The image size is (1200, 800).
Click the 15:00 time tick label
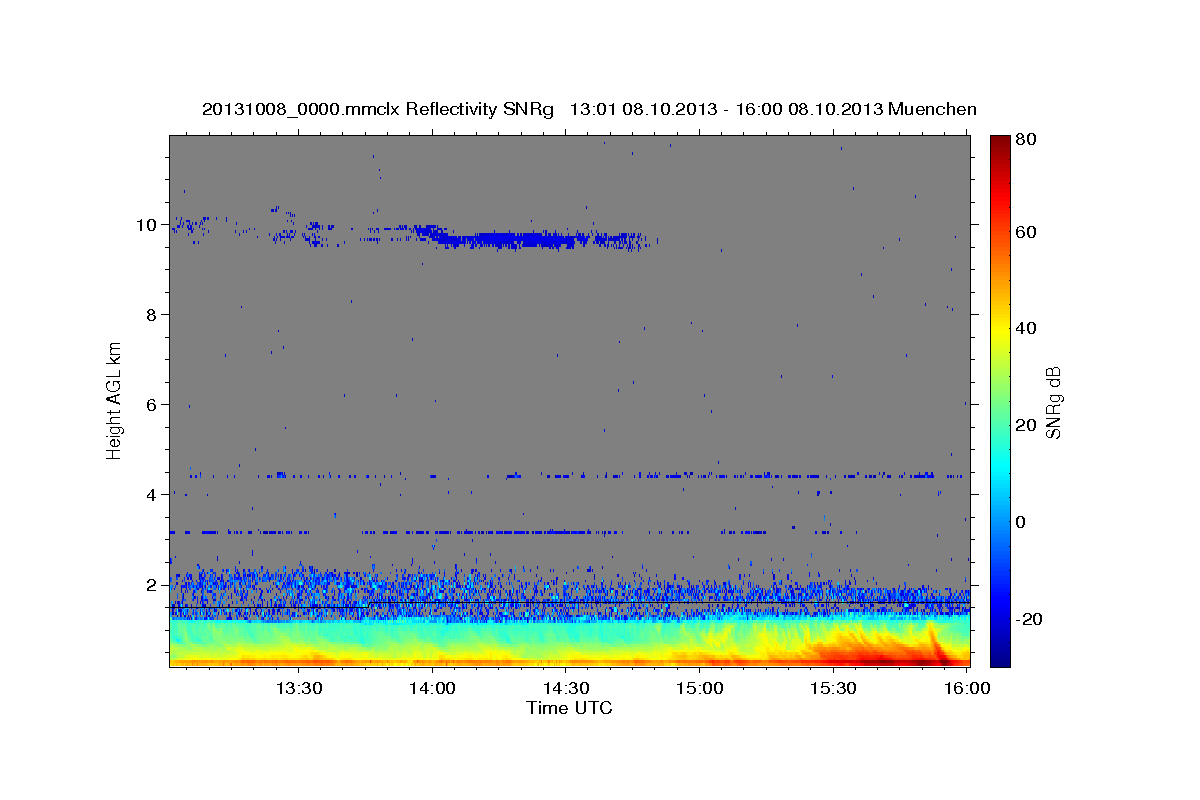click(x=700, y=688)
